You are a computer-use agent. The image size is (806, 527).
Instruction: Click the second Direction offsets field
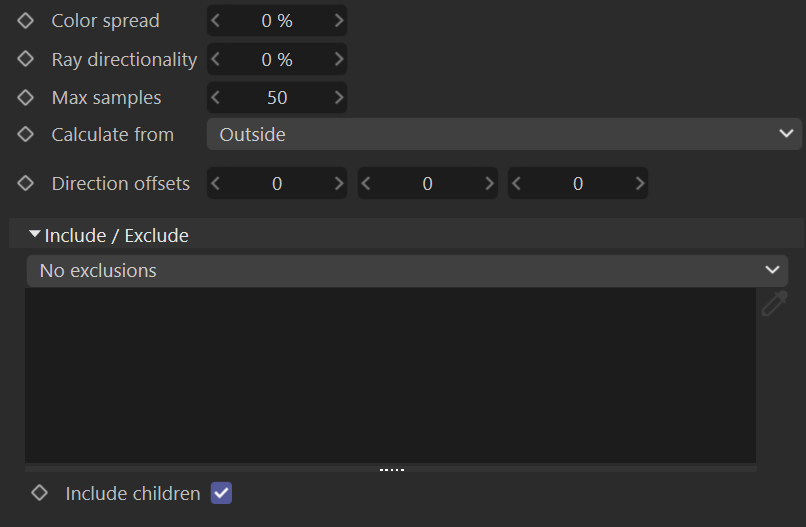[428, 184]
